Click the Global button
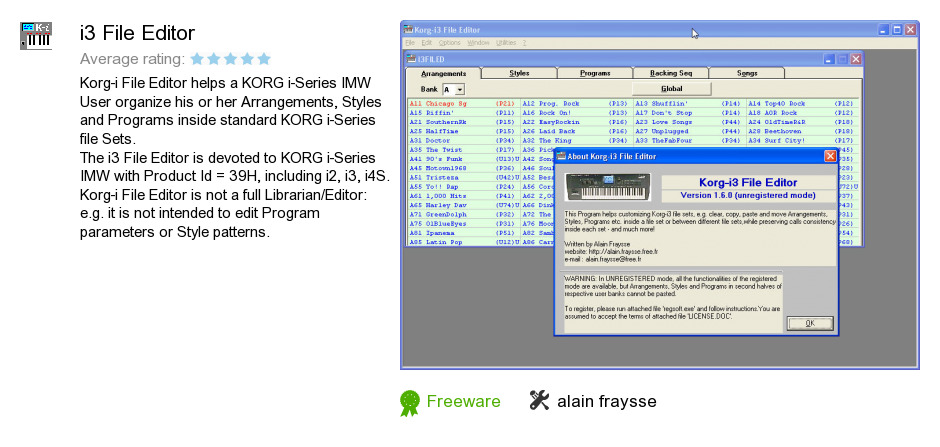940x447 pixels. [x=671, y=89]
